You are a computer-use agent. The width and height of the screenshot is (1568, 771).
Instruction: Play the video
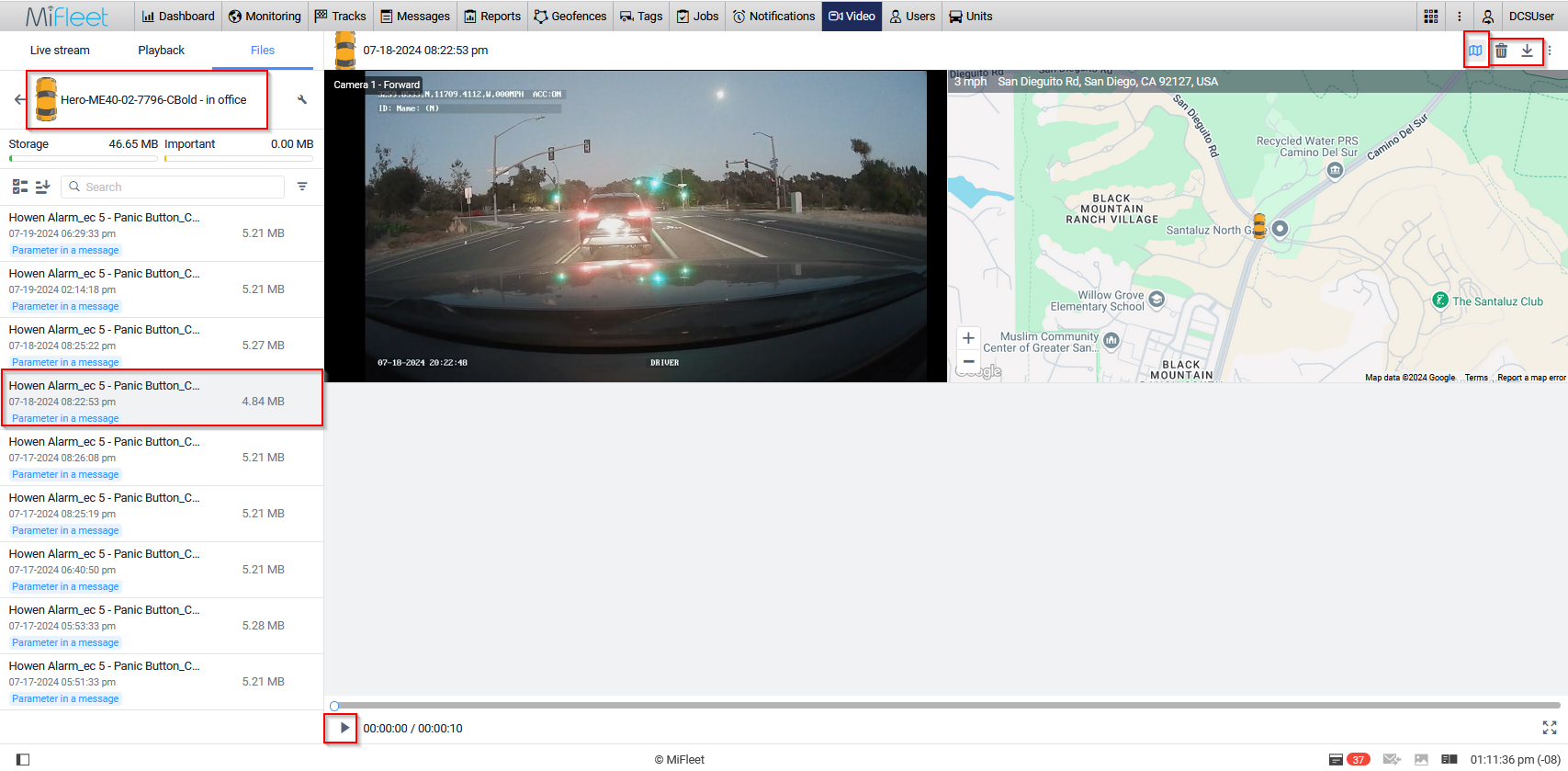(x=344, y=728)
